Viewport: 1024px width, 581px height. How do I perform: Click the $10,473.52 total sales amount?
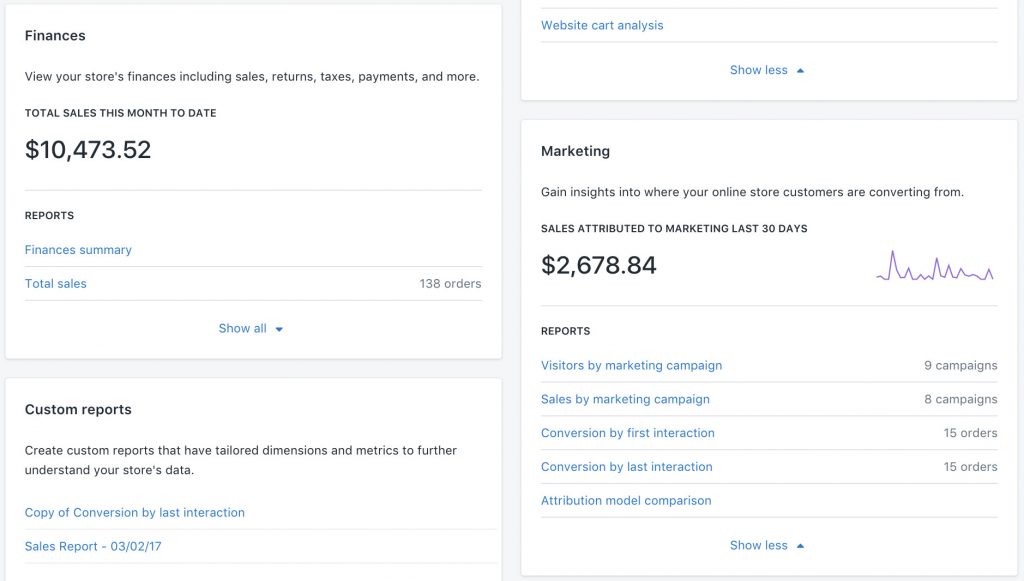88,150
